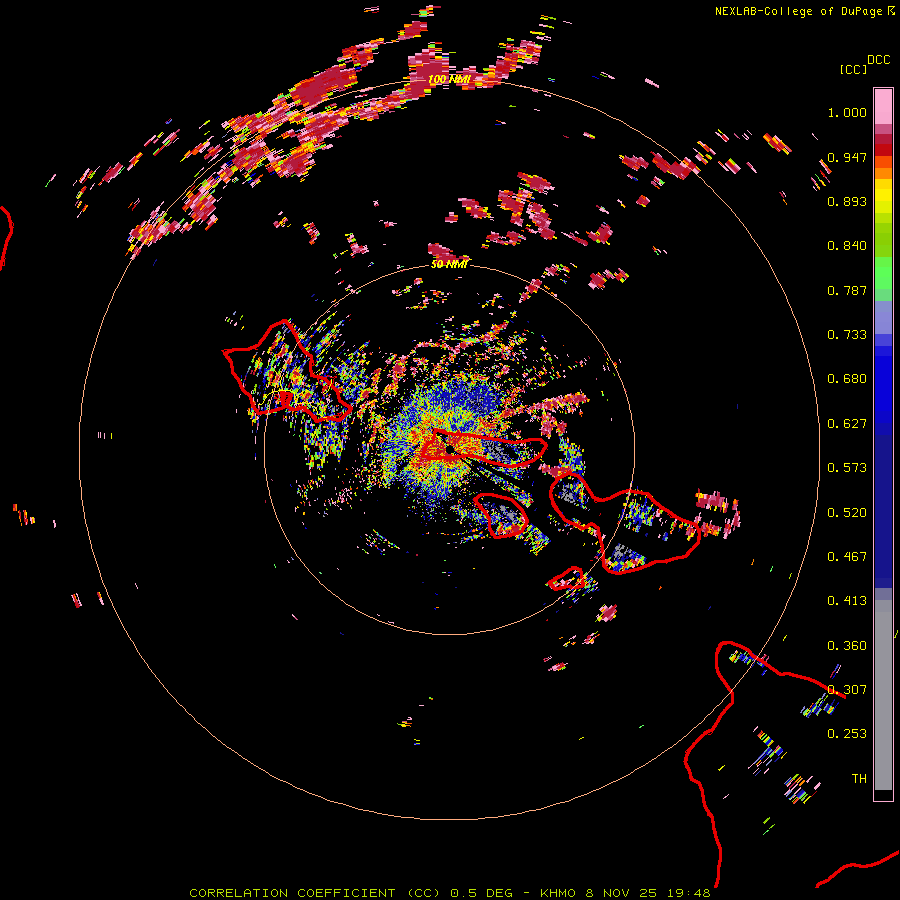
Task: Click the 0.680 scale value
Action: tap(847, 379)
